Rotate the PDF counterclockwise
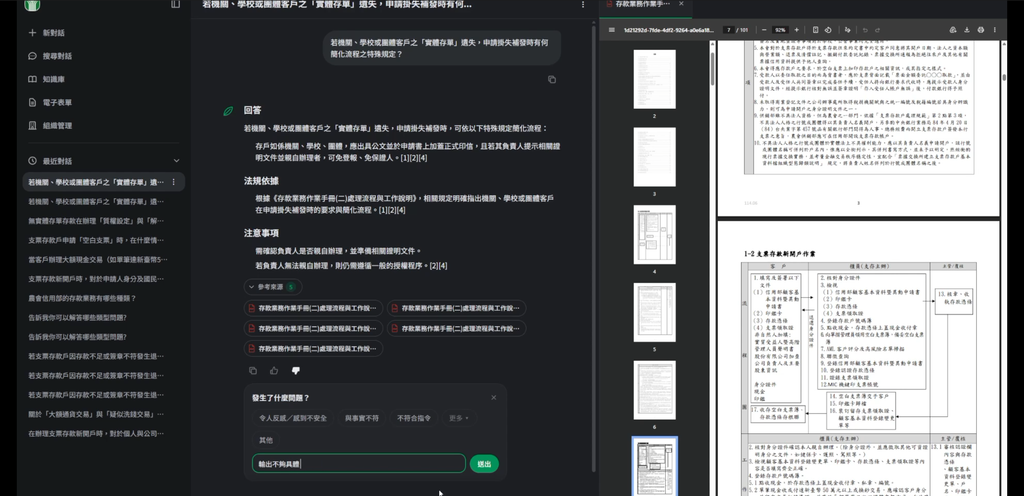Image resolution: width=1024 pixels, height=496 pixels. [828, 30]
